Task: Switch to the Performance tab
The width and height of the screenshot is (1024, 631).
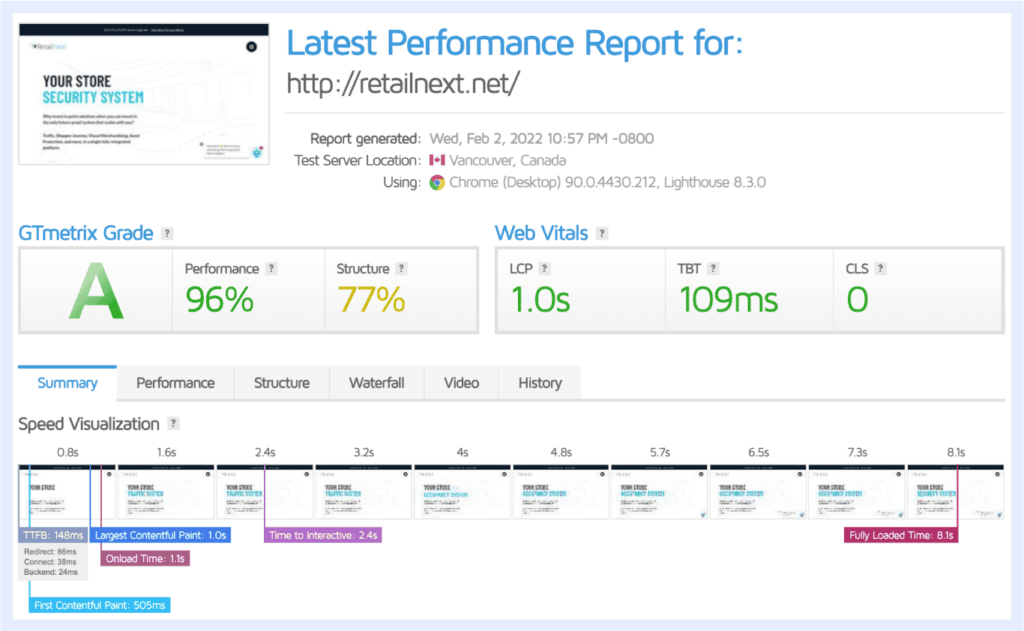Action: click(x=175, y=383)
